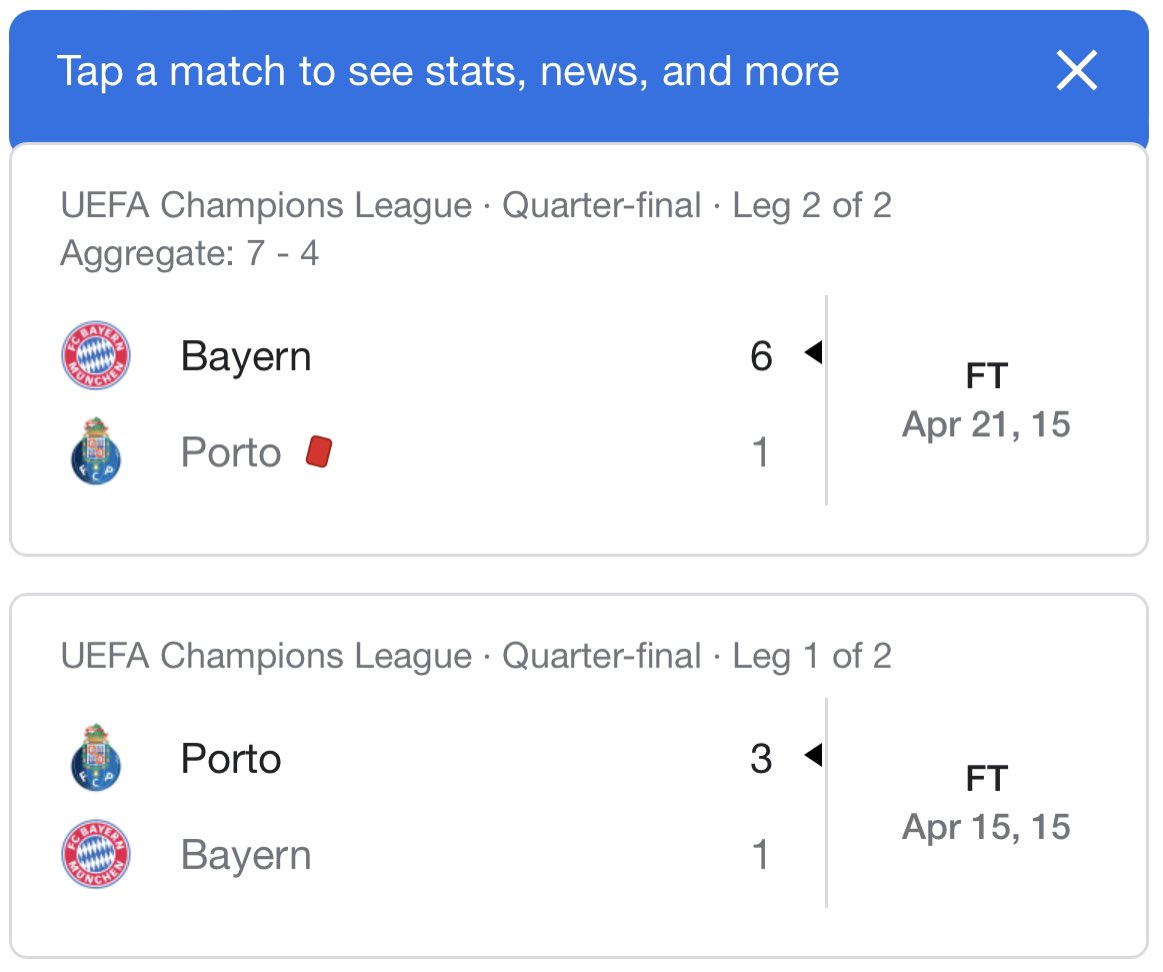
Task: Click Porto team name in Leg 2 match
Action: 231,453
